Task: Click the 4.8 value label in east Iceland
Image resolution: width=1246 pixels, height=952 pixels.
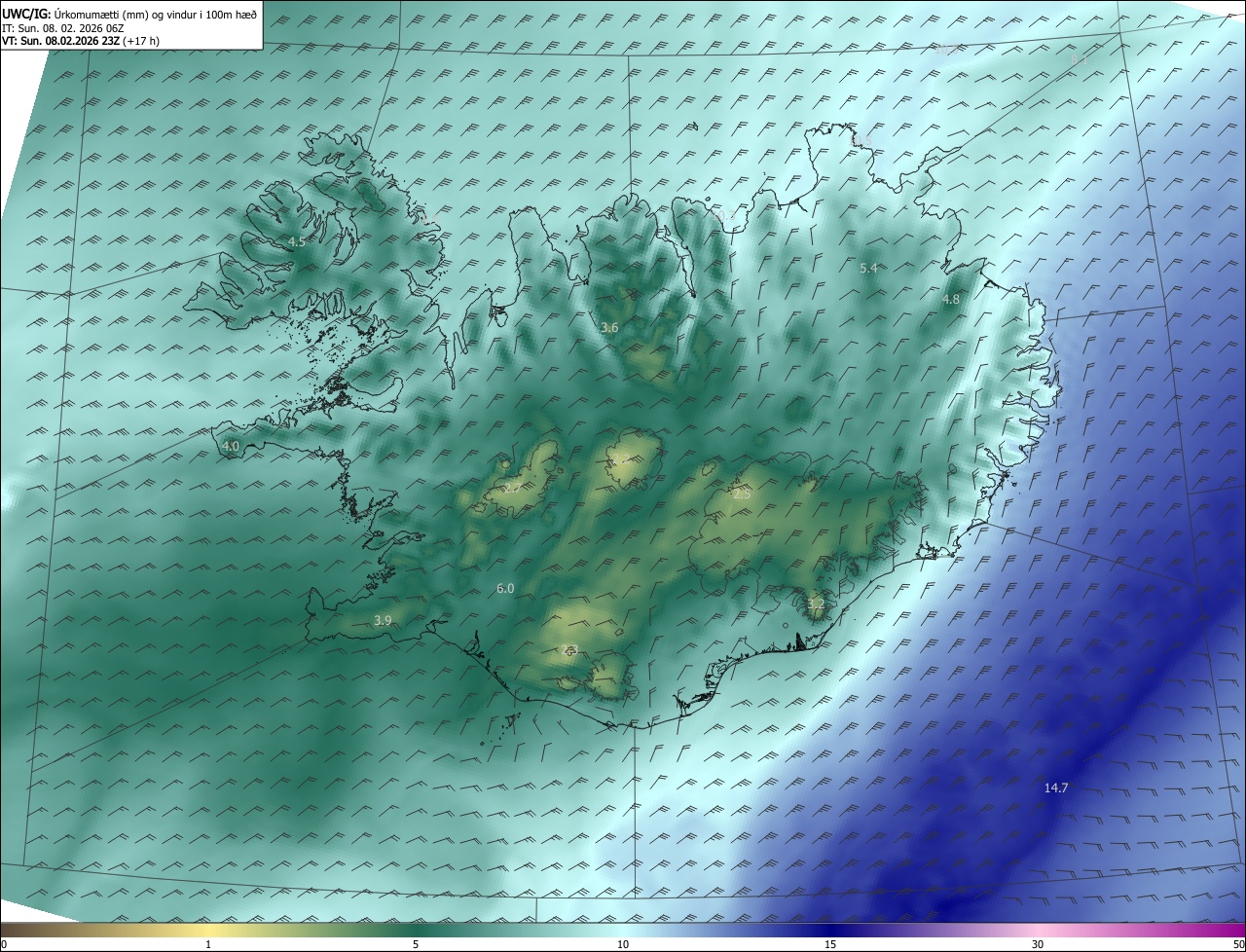Action: (x=950, y=300)
